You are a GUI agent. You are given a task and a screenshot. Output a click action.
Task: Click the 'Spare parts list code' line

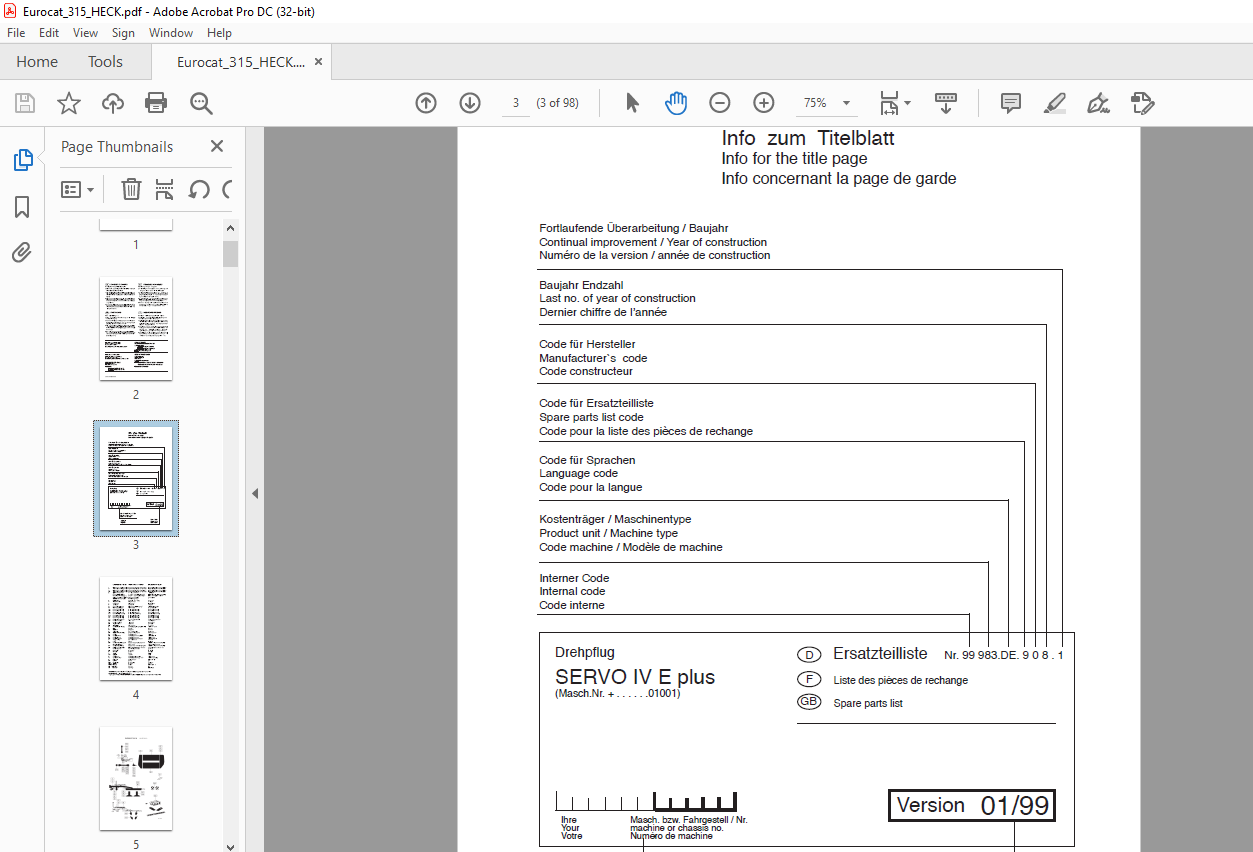point(591,417)
